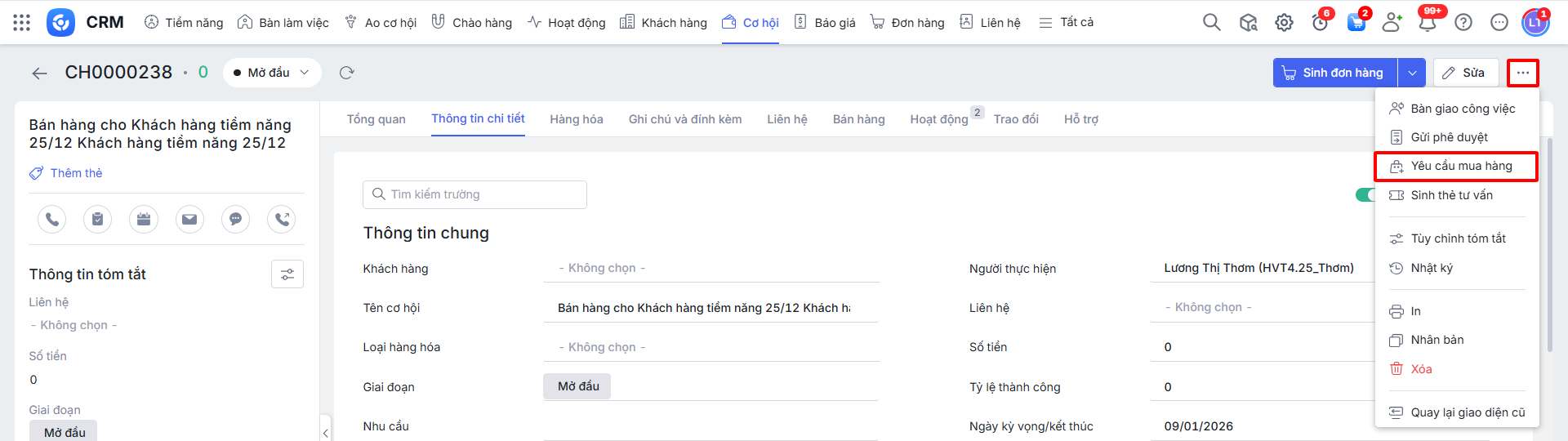Open the search magnifier in top bar
Viewport: 1568px width, 441px height.
click(x=1211, y=22)
